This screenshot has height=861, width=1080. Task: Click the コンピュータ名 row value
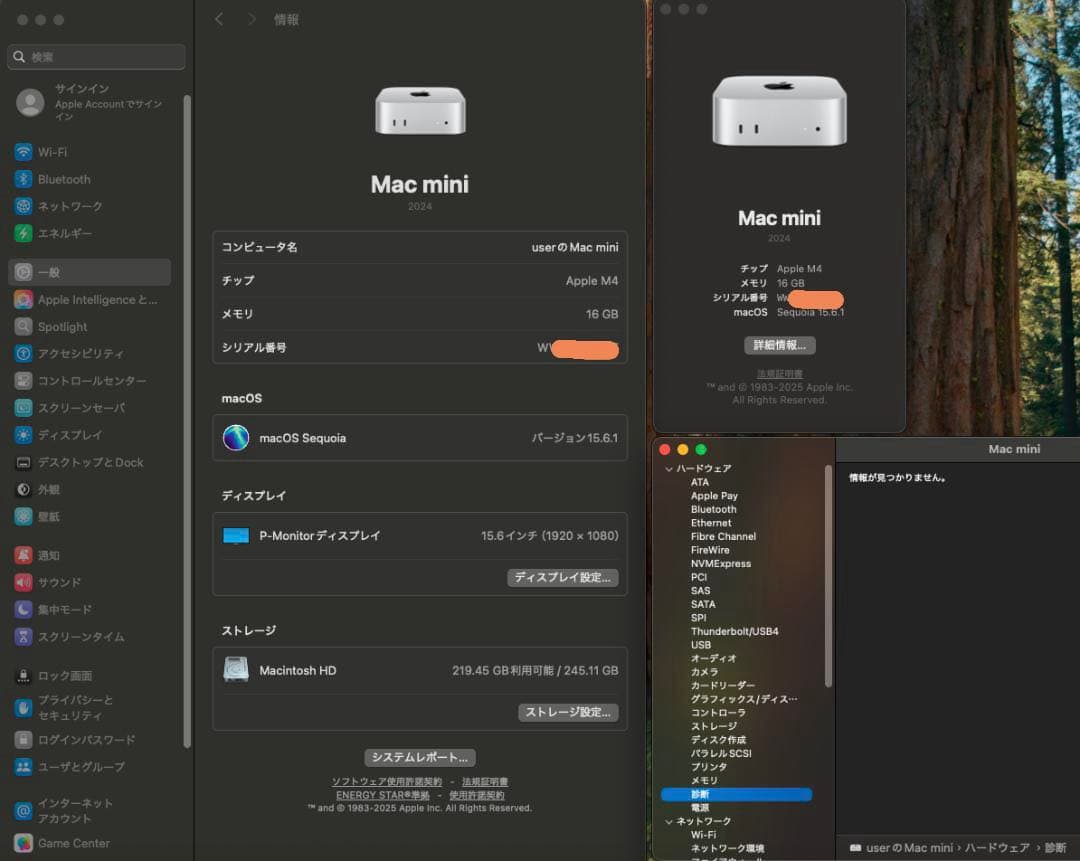574,247
